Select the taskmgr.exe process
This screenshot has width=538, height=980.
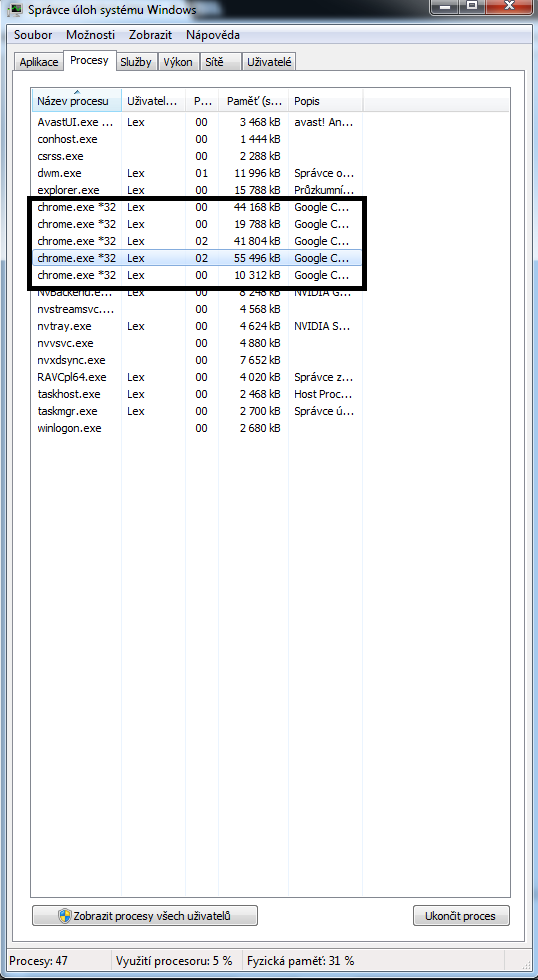point(197,411)
